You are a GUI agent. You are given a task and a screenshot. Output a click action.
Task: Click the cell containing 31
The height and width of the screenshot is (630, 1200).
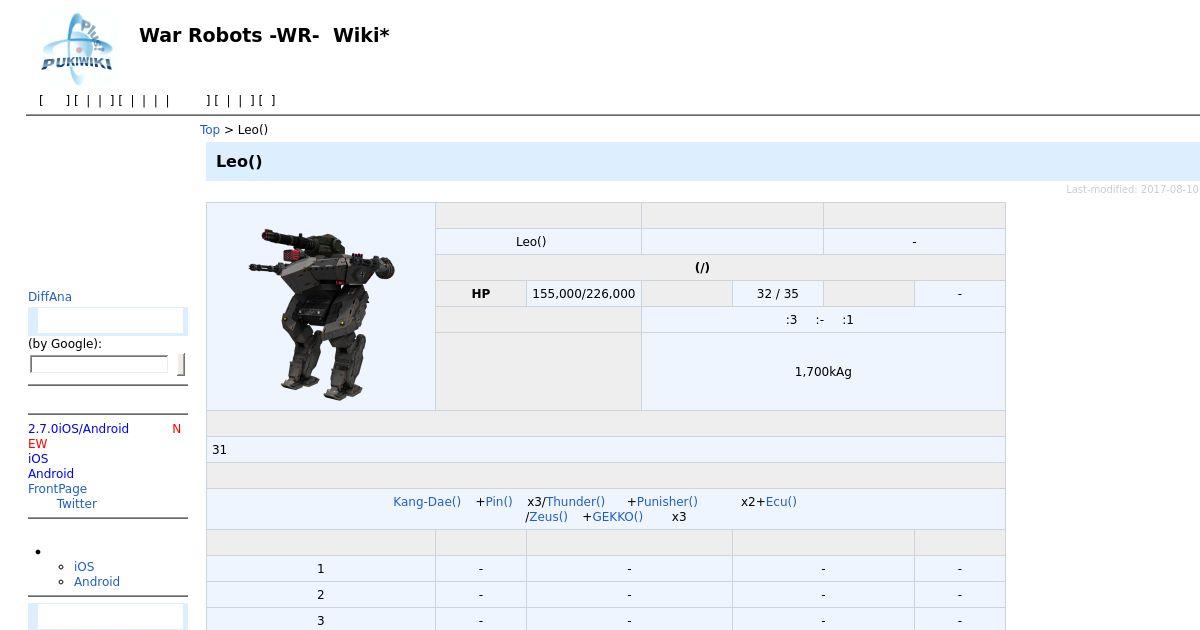[x=606, y=450]
